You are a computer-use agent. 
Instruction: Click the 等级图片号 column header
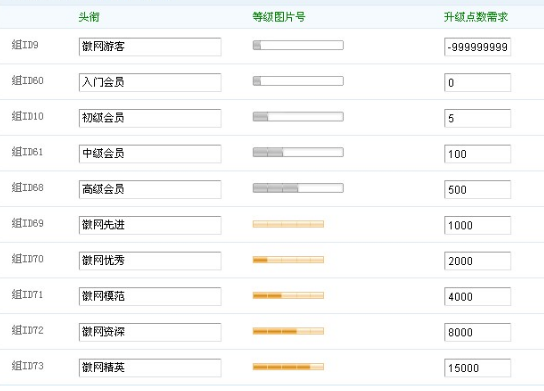tap(279, 17)
